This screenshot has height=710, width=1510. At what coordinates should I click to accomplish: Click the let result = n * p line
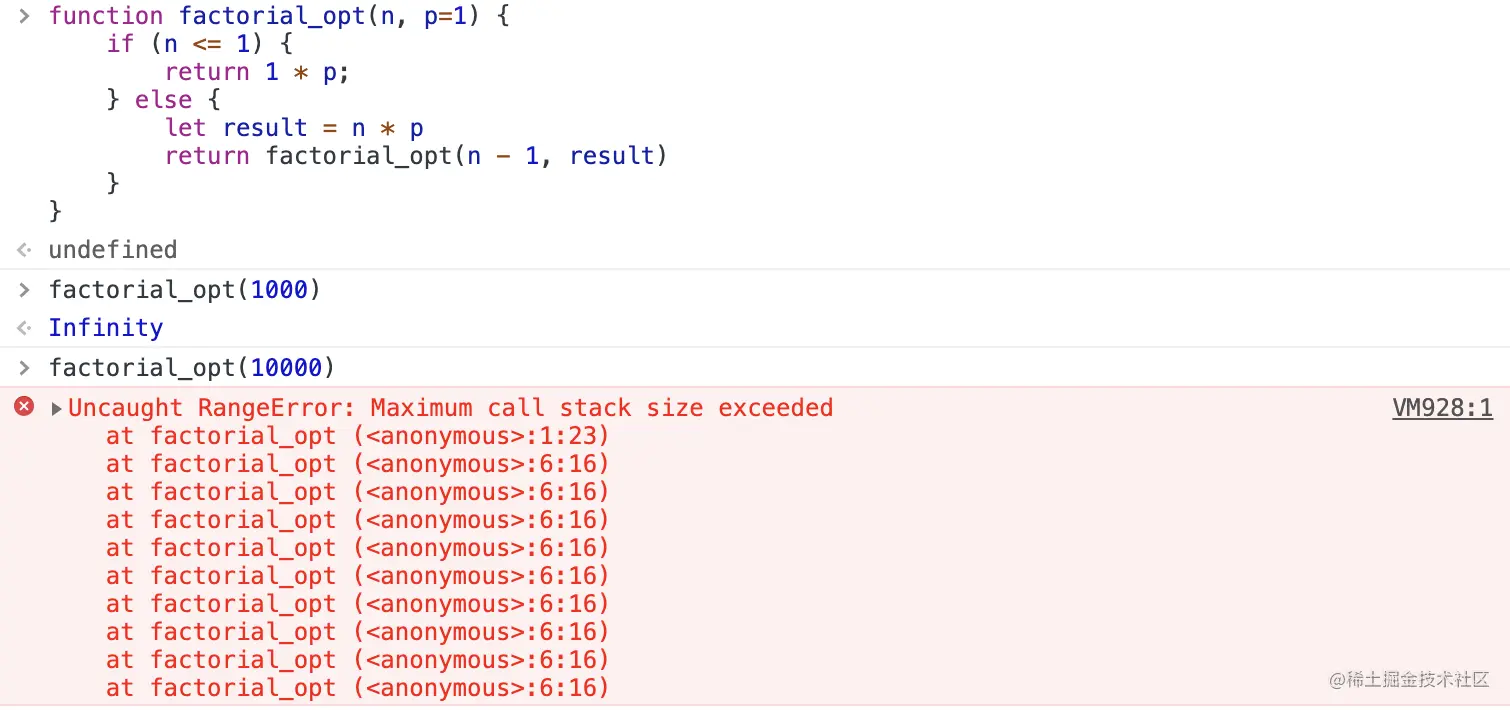pyautogui.click(x=294, y=128)
